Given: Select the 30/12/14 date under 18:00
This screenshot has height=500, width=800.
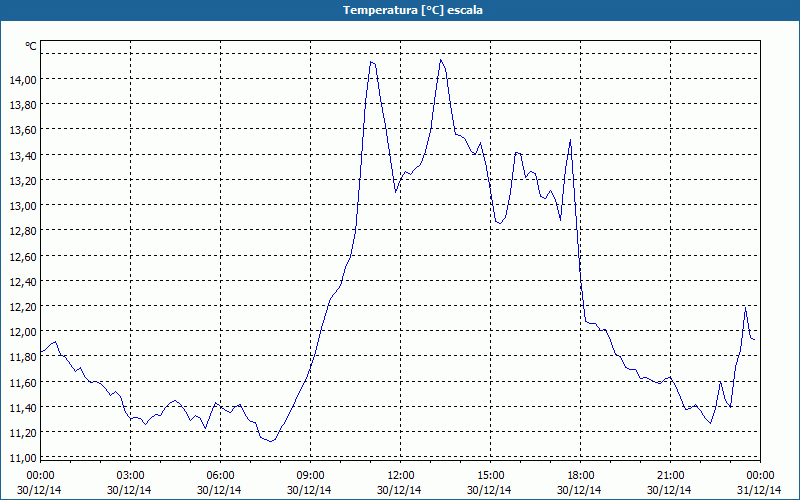Looking at the screenshot, I should 579,490.
